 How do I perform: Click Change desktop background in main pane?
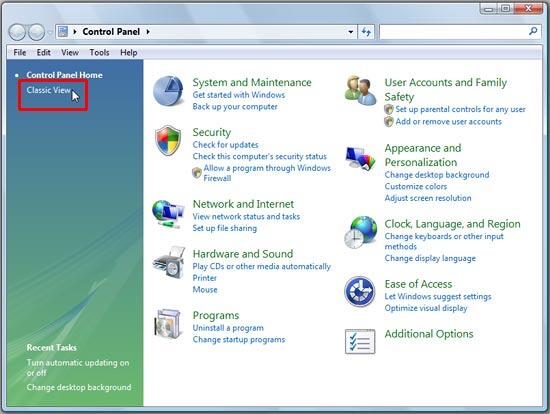(x=437, y=175)
